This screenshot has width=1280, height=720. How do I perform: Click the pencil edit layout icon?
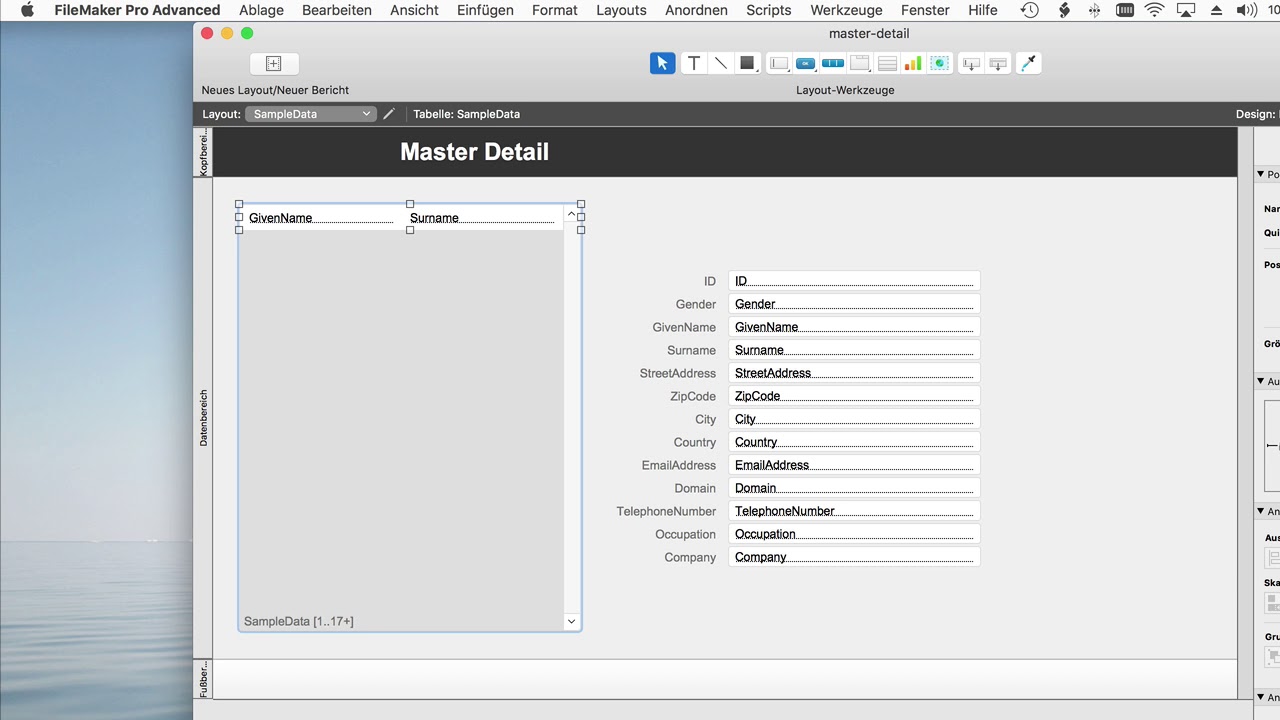pyautogui.click(x=389, y=114)
